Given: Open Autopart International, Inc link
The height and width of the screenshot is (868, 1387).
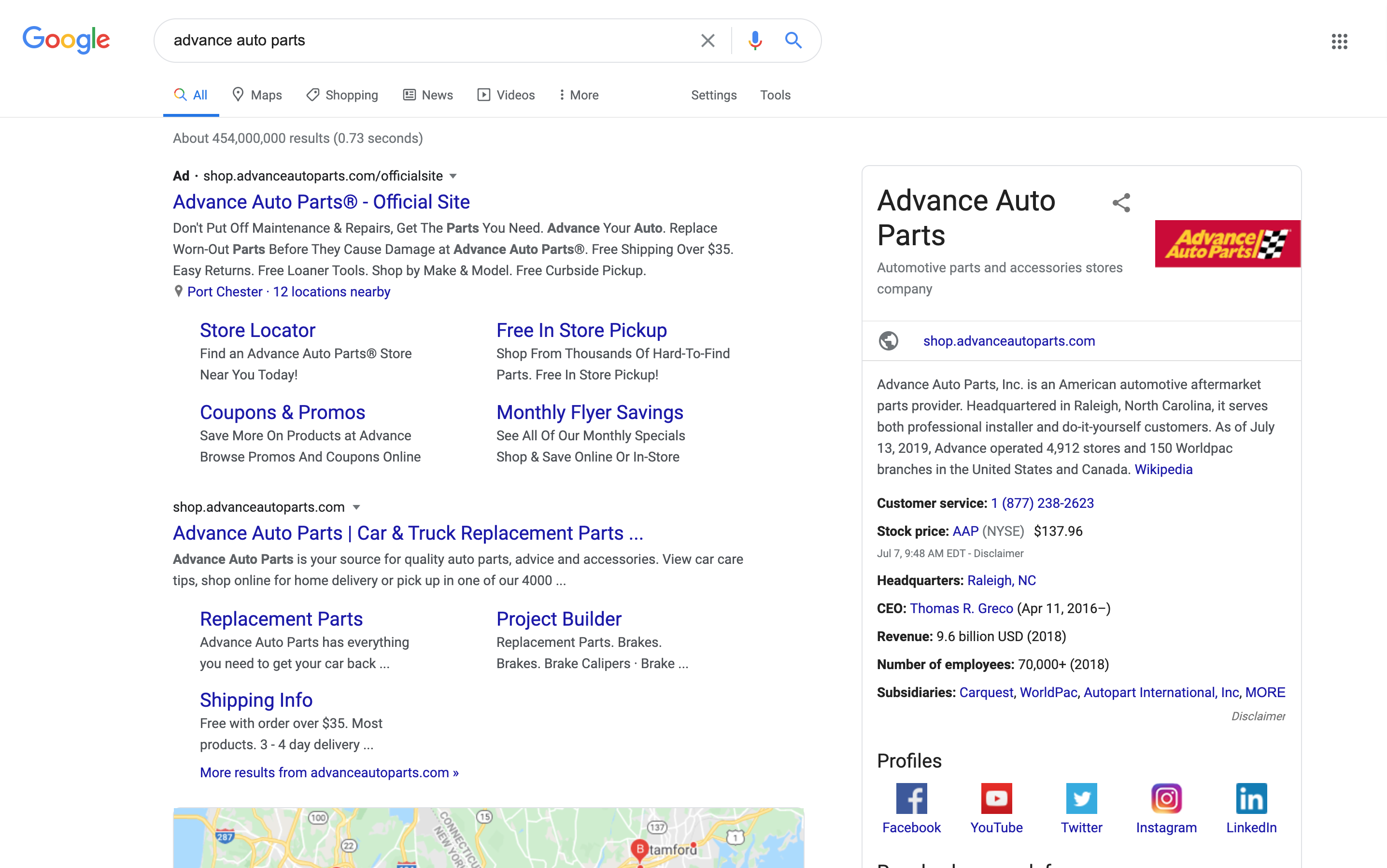Looking at the screenshot, I should 1161,693.
